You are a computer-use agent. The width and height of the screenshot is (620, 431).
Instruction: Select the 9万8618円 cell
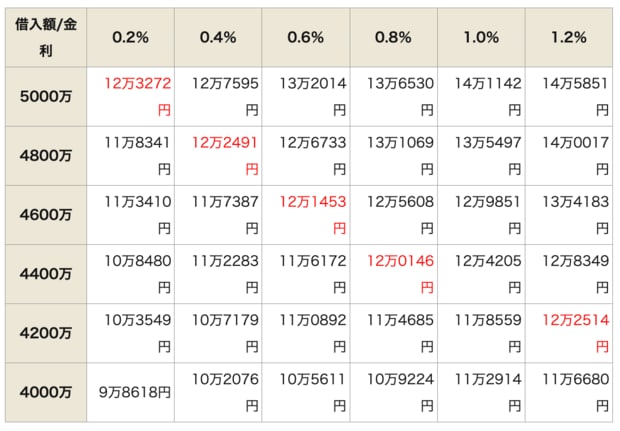(x=130, y=392)
